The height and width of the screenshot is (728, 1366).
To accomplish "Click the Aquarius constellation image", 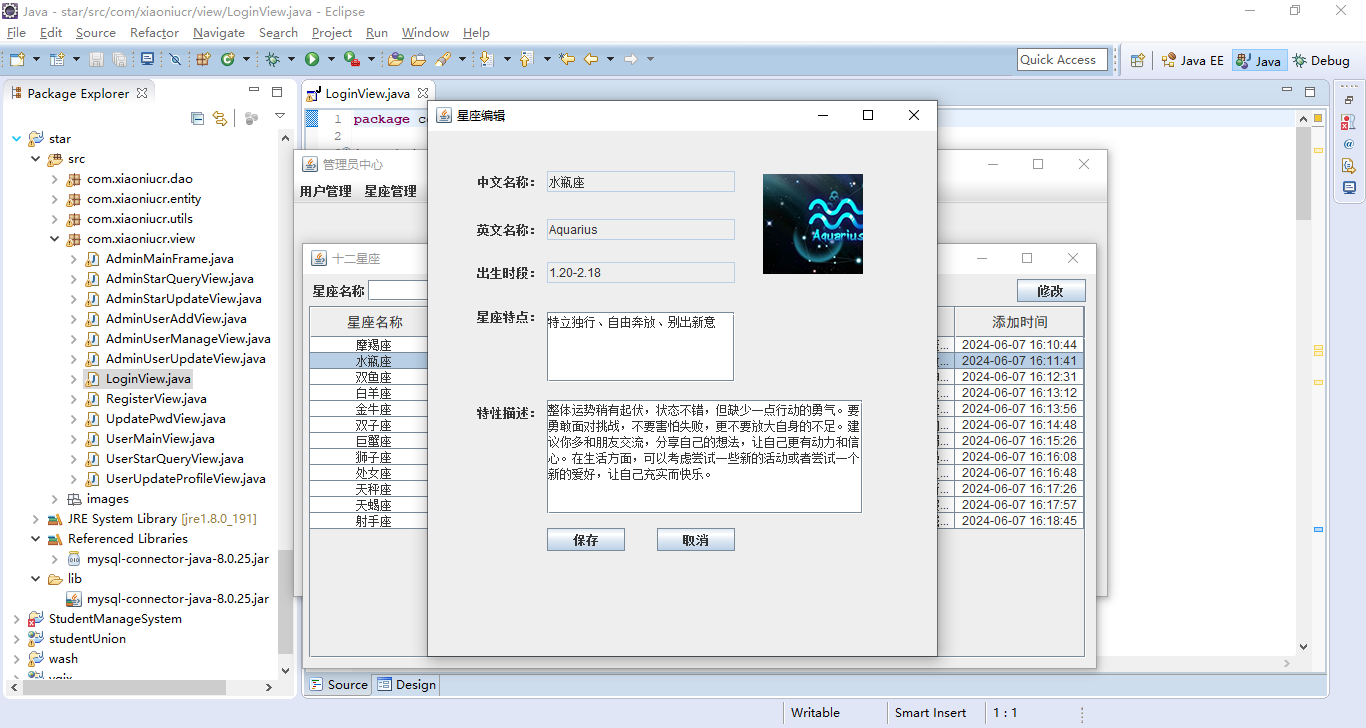I will click(813, 224).
